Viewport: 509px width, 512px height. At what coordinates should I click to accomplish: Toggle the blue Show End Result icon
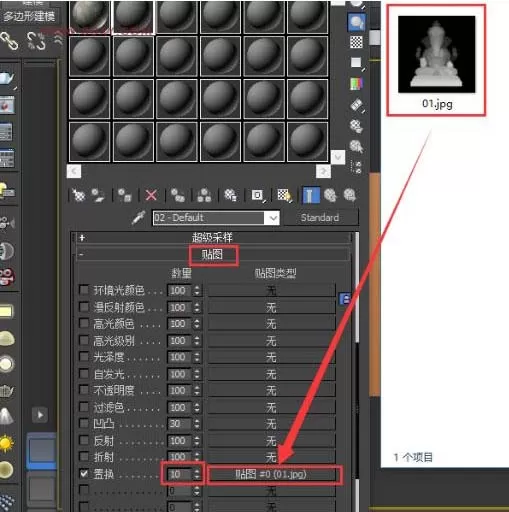point(311,195)
